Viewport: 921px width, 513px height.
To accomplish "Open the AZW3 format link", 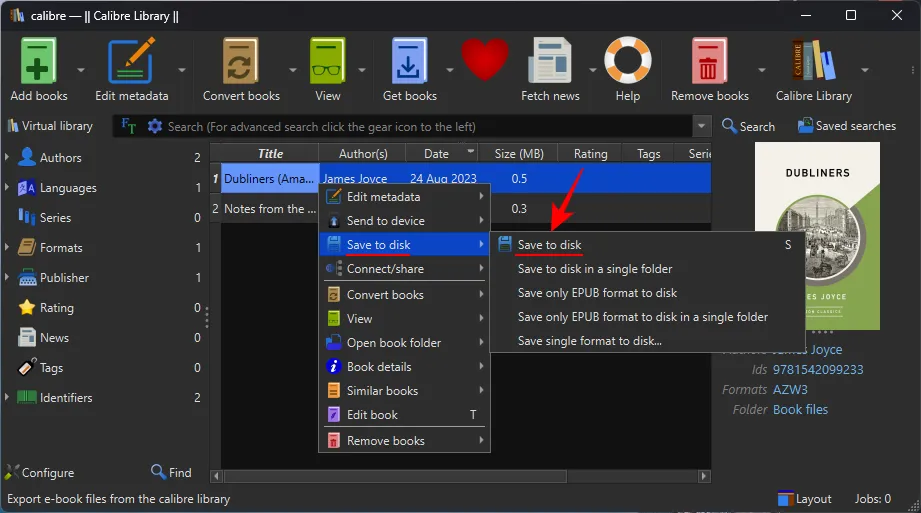I will pyautogui.click(x=790, y=390).
